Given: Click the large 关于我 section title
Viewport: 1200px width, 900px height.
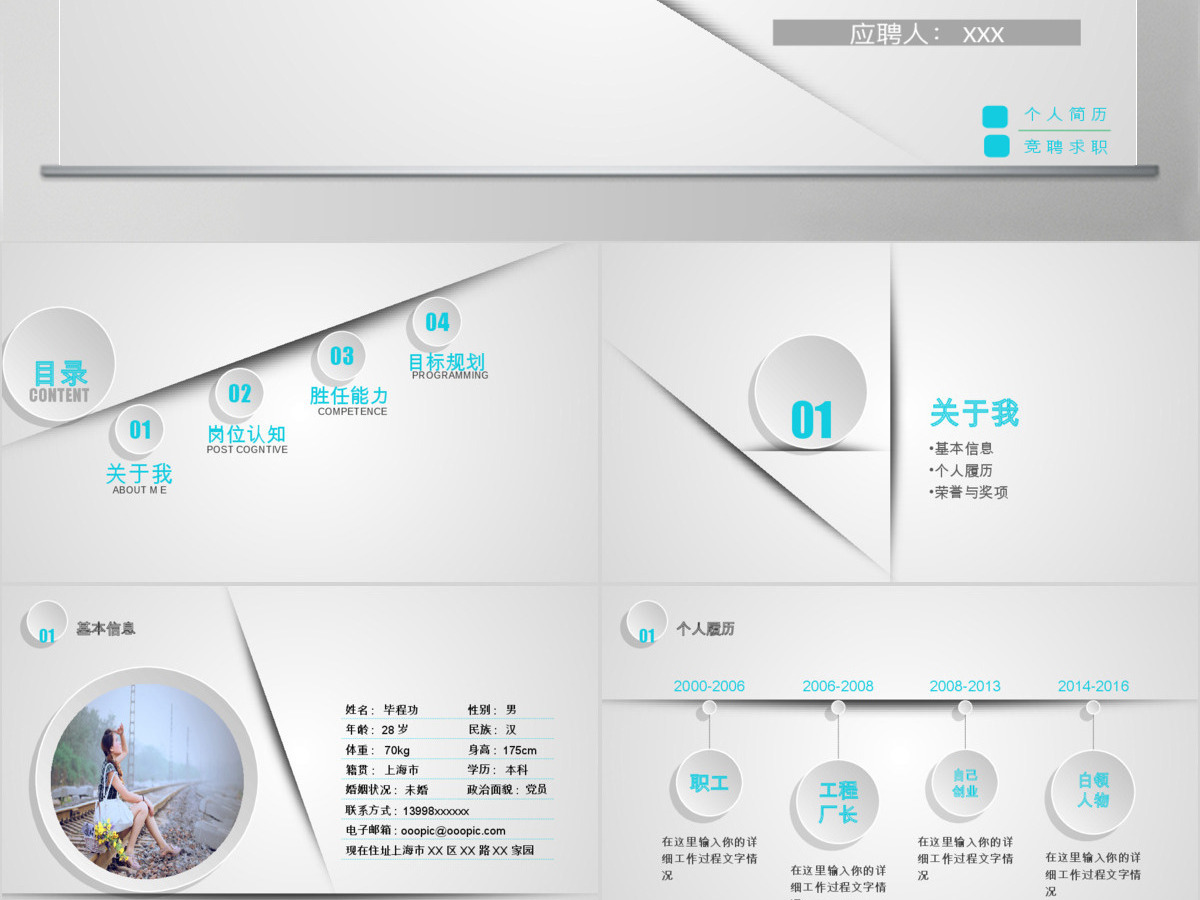Looking at the screenshot, I should 974,412.
